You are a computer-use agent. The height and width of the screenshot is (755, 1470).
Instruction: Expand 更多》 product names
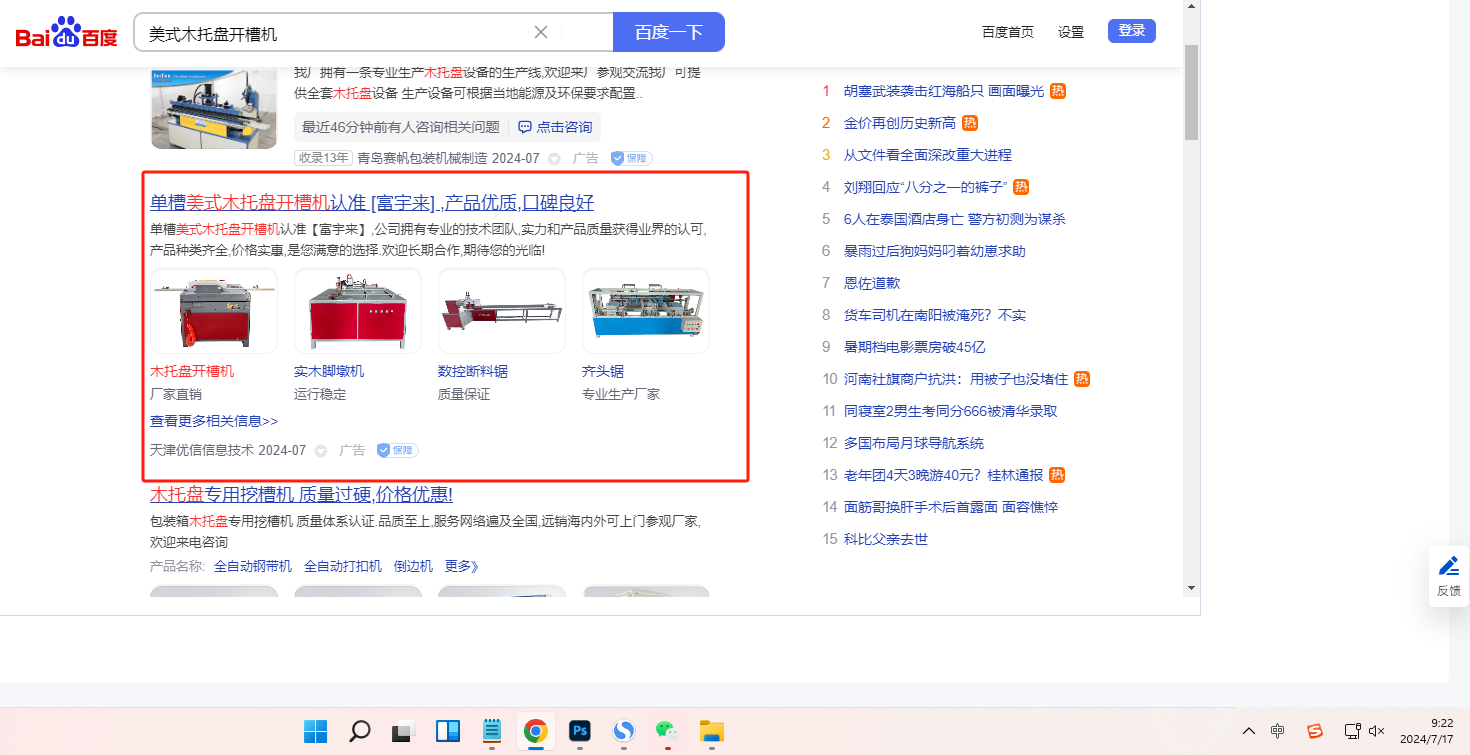tap(462, 566)
